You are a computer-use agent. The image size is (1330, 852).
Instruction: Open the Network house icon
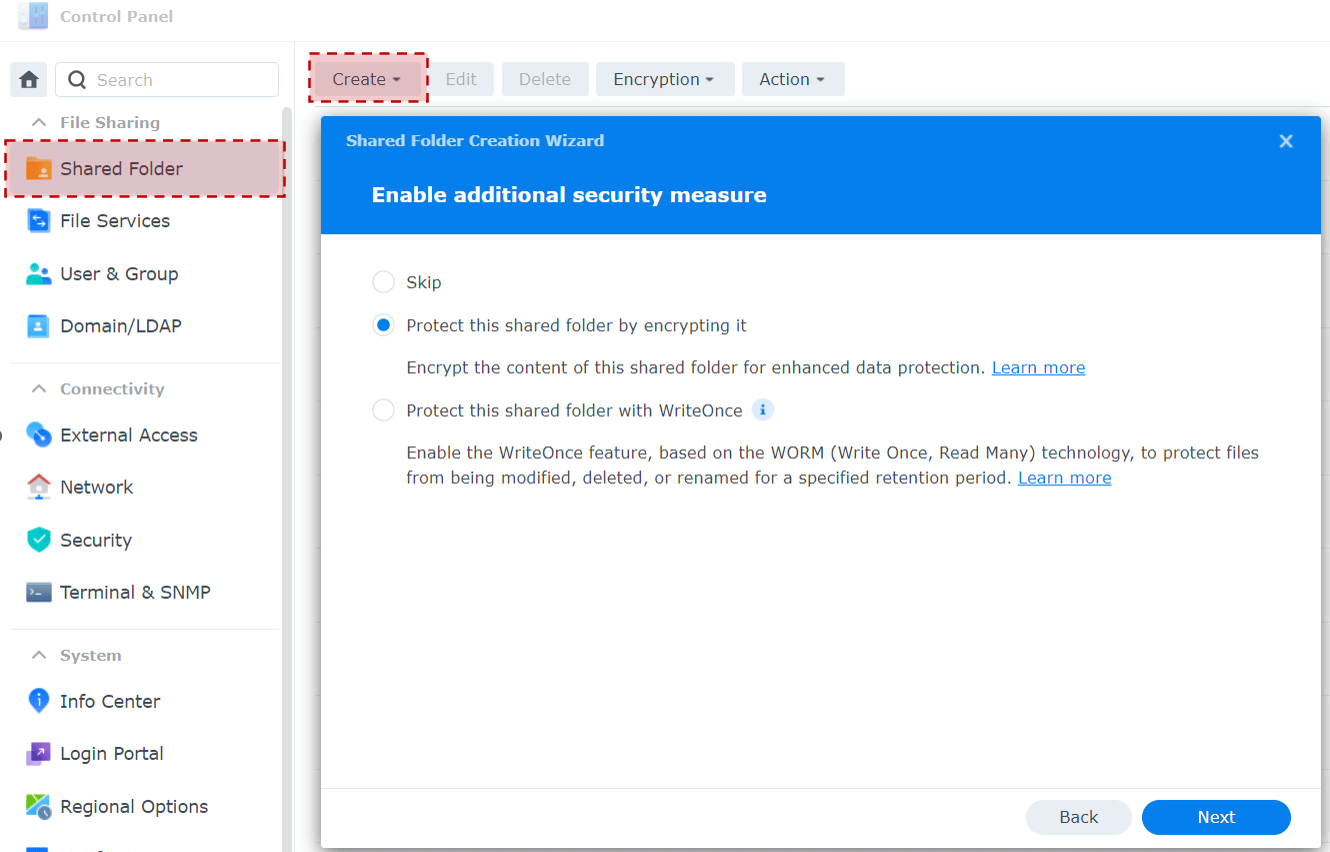[x=38, y=487]
